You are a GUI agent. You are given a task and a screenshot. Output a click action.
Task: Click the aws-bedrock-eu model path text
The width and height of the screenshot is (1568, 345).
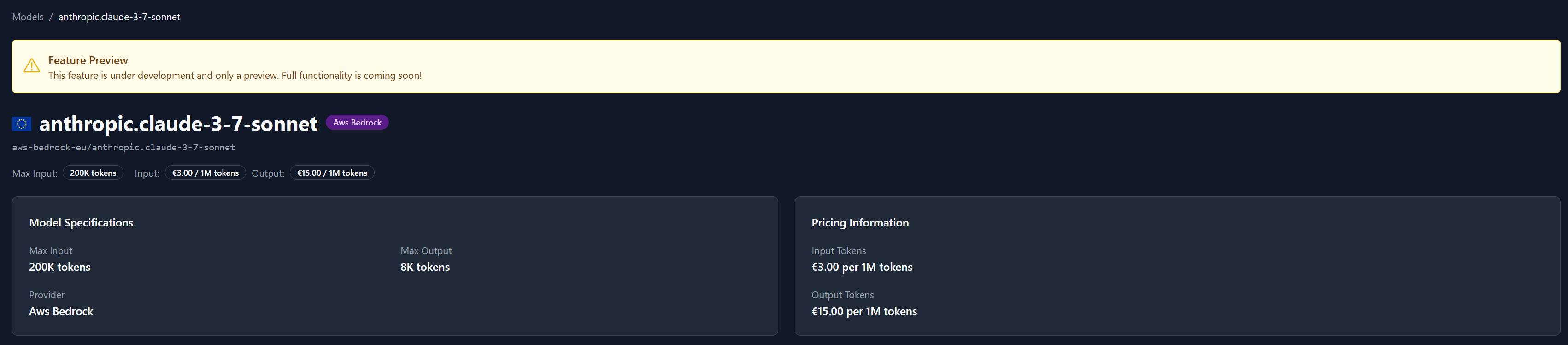tap(123, 148)
